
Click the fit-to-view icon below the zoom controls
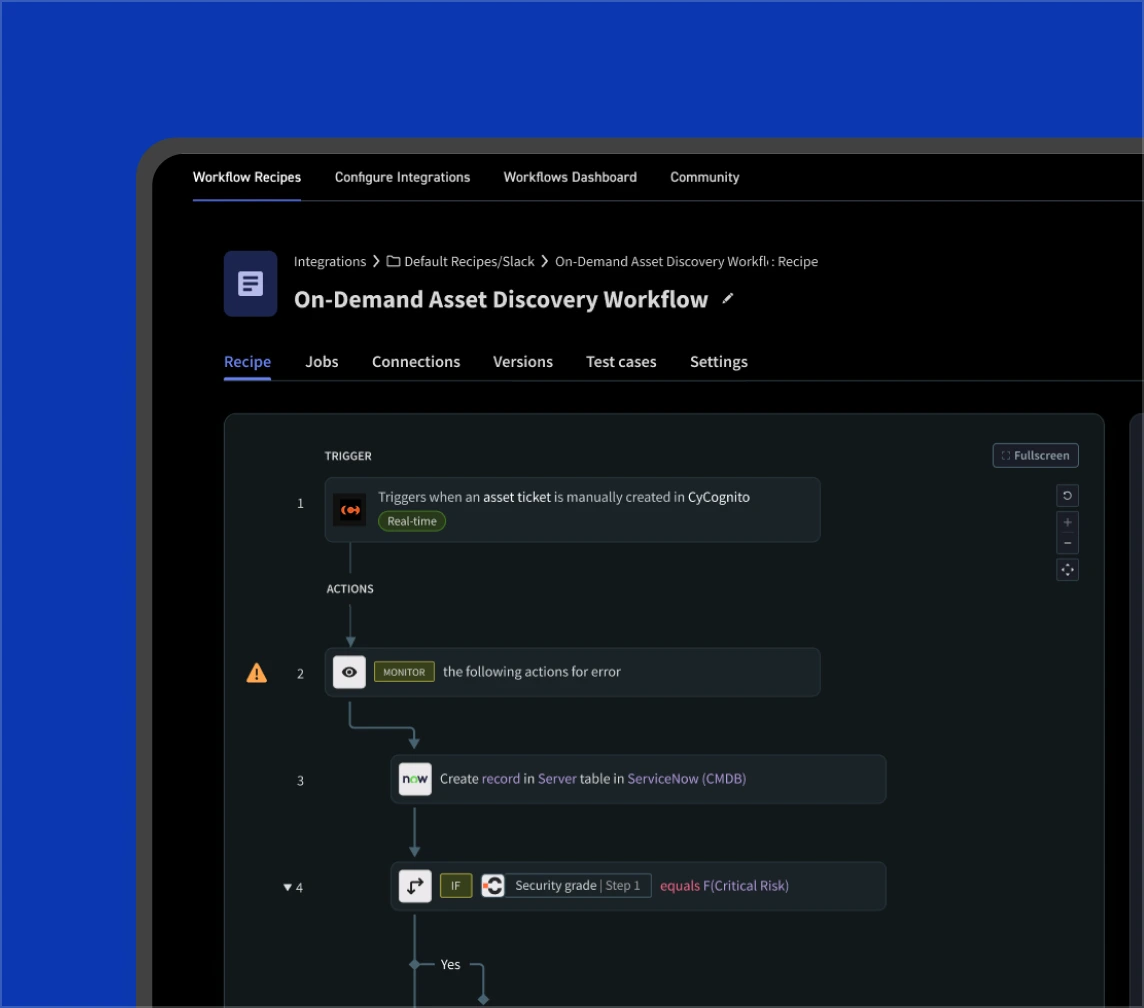pos(1067,570)
